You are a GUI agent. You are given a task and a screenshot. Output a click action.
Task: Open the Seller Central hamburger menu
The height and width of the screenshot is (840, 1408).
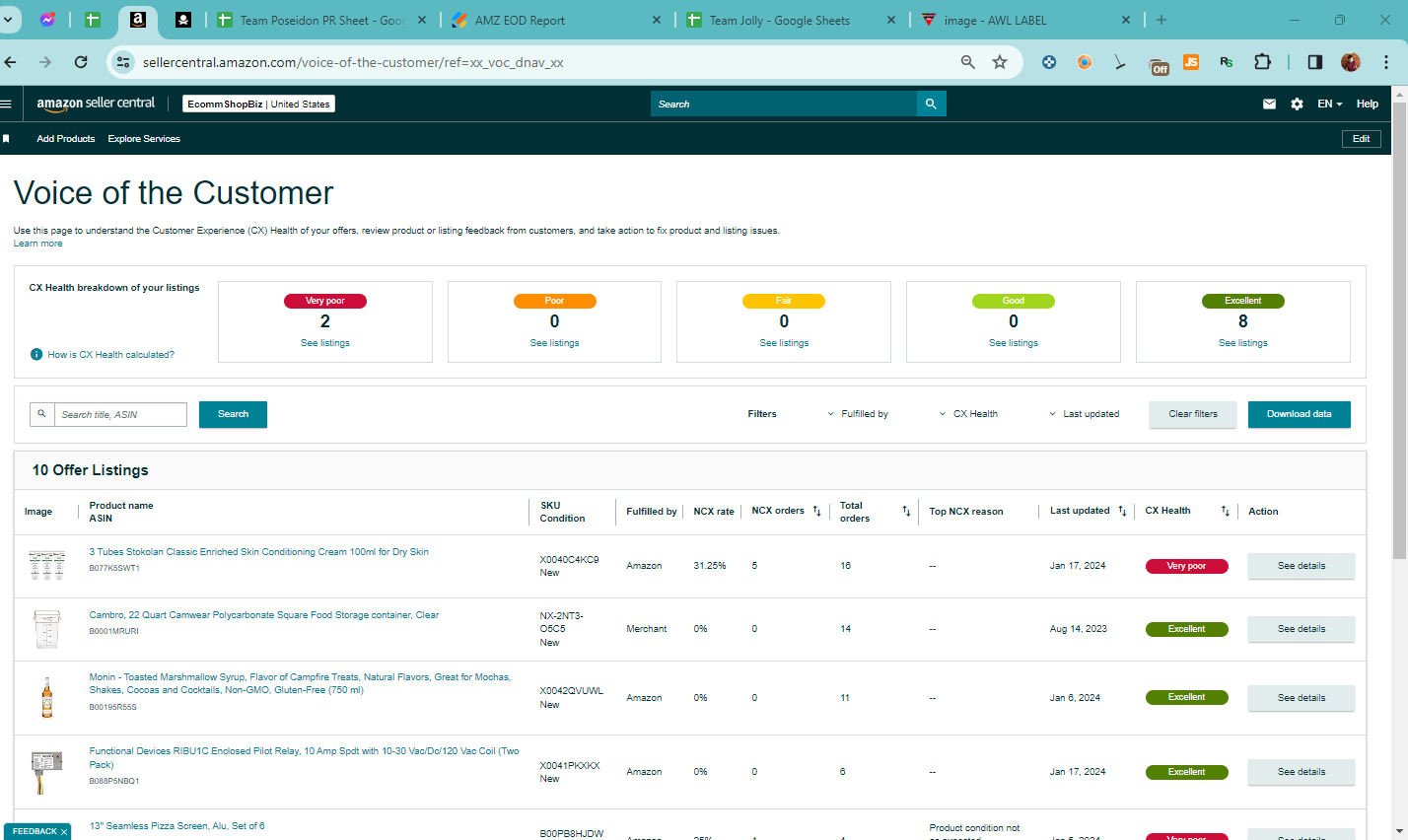(5, 104)
